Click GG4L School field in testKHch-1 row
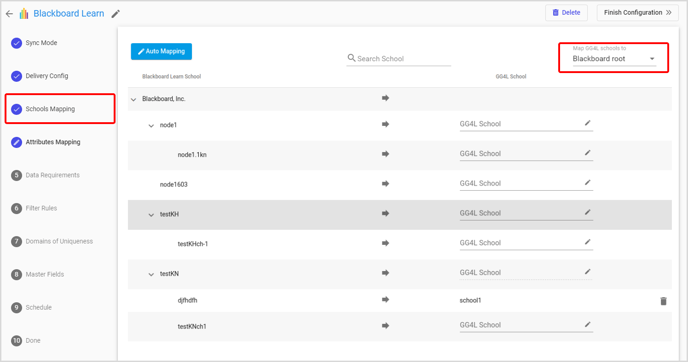This screenshot has width=688, height=362. (x=526, y=243)
